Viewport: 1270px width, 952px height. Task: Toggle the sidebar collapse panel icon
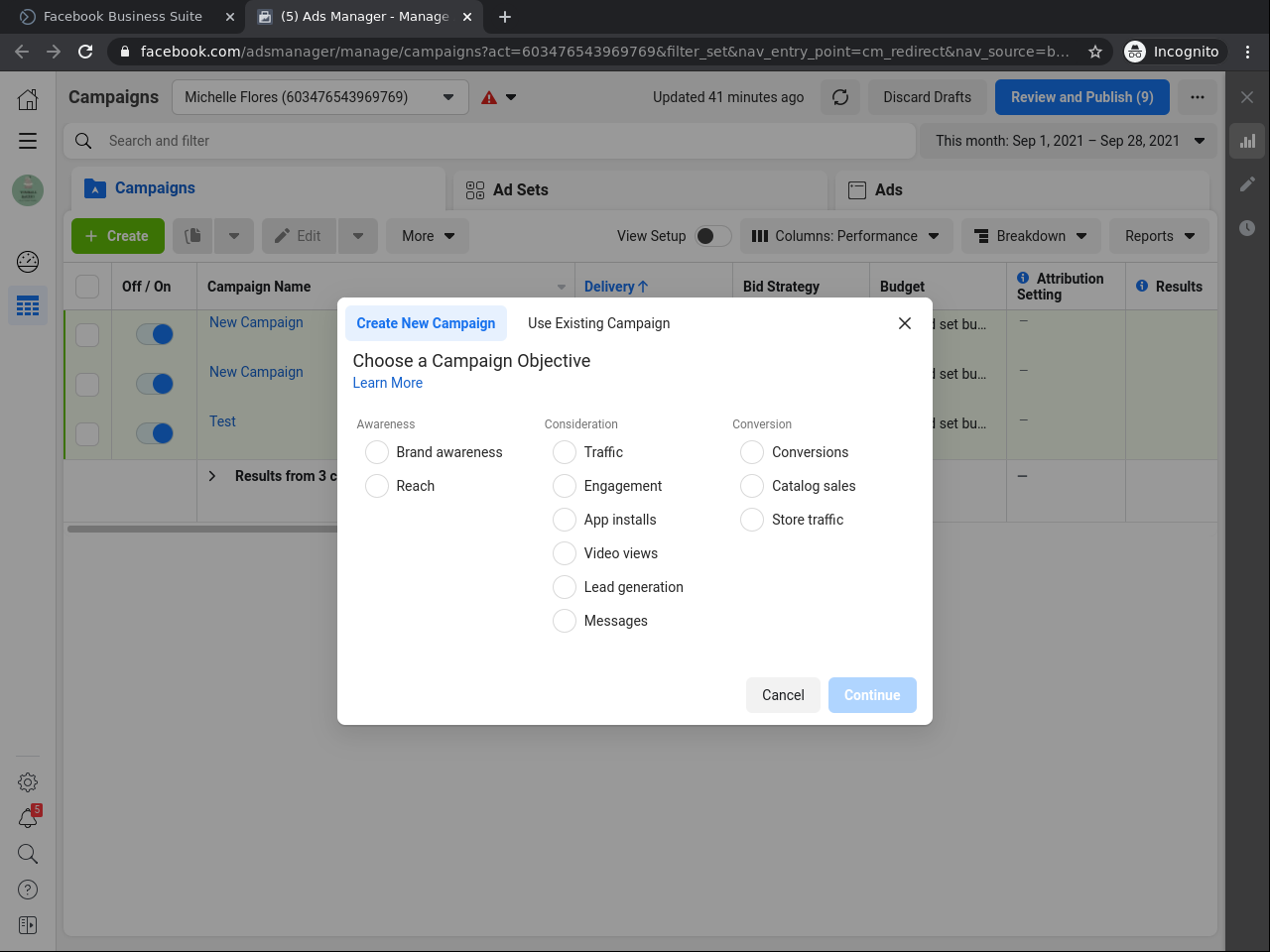tap(28, 925)
